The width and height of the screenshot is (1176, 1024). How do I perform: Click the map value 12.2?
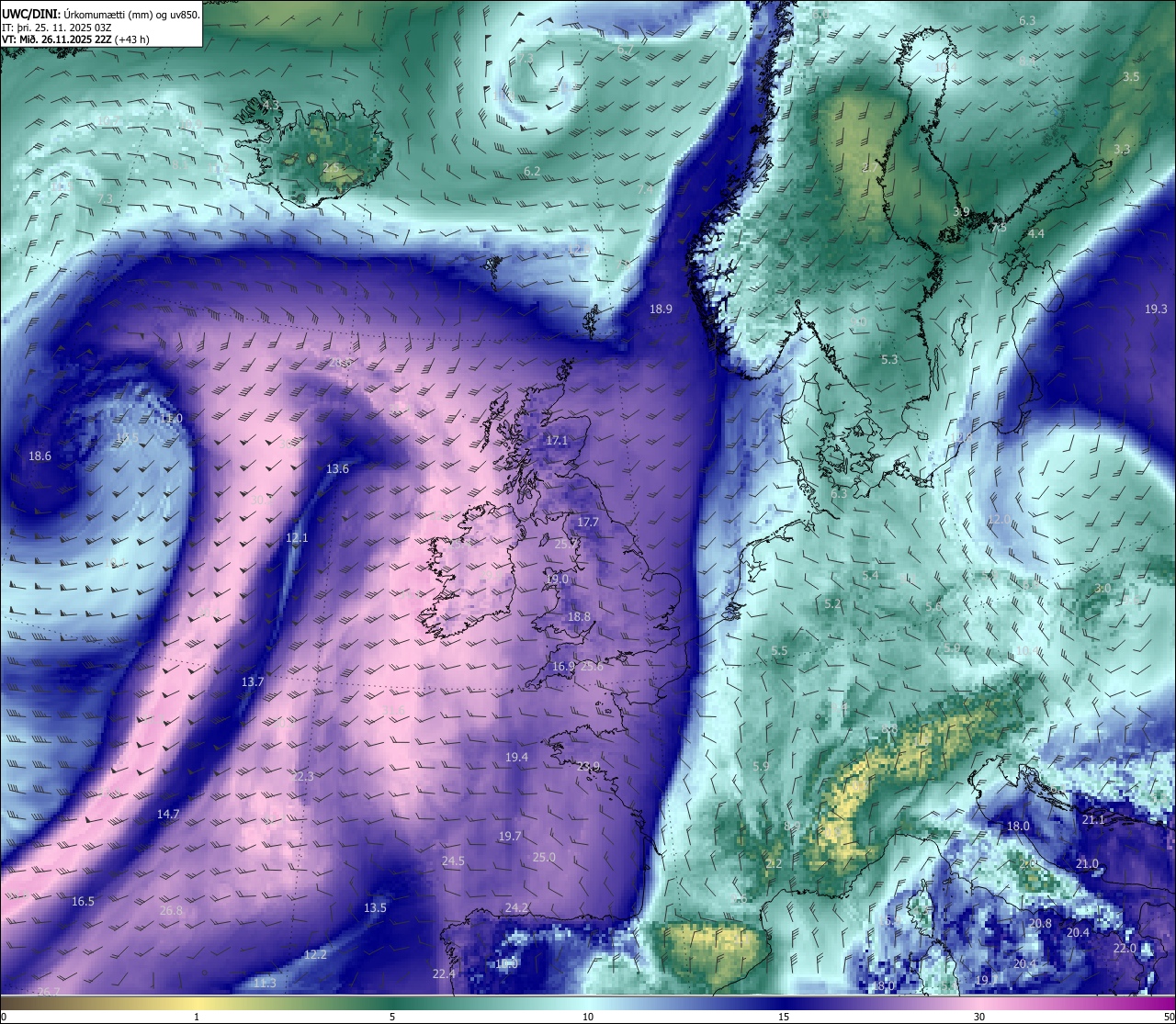[315, 955]
